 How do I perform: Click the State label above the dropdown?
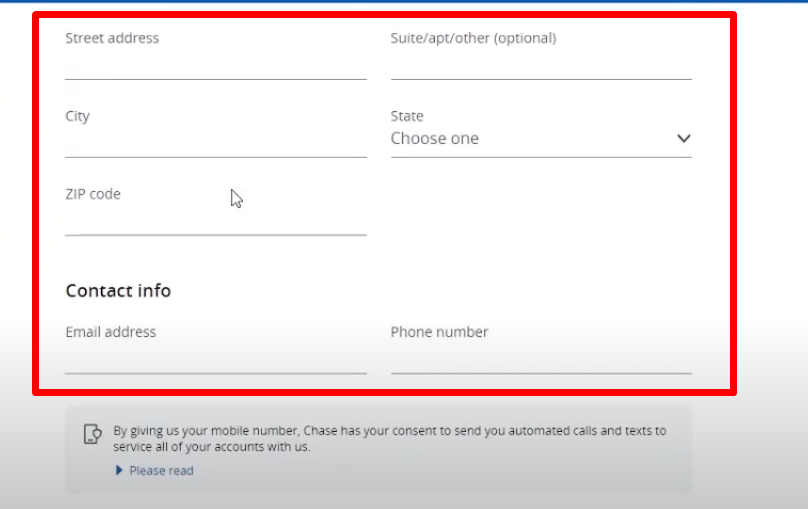pyautogui.click(x=407, y=116)
